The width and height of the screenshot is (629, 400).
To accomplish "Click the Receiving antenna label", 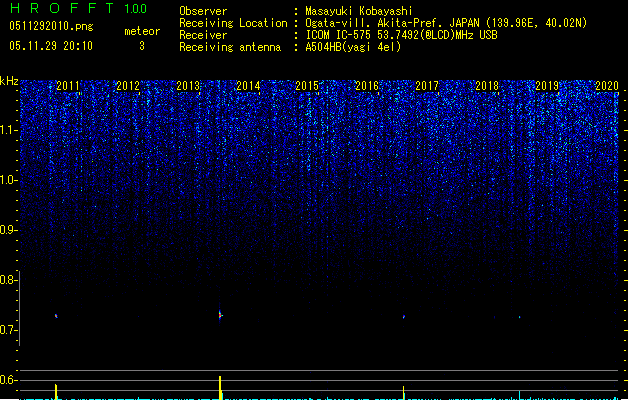I will (230, 47).
